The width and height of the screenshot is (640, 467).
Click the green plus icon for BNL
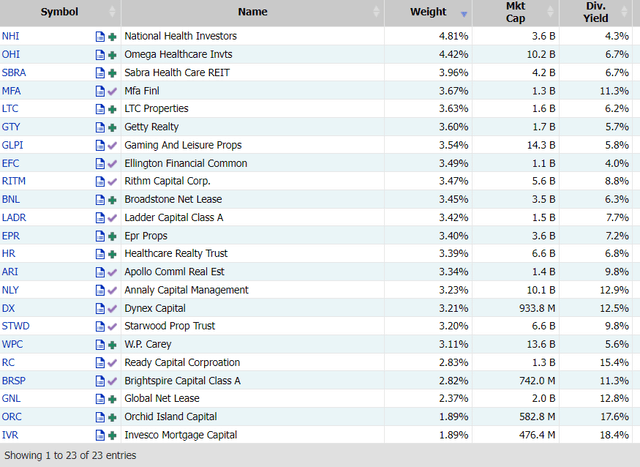click(x=112, y=200)
